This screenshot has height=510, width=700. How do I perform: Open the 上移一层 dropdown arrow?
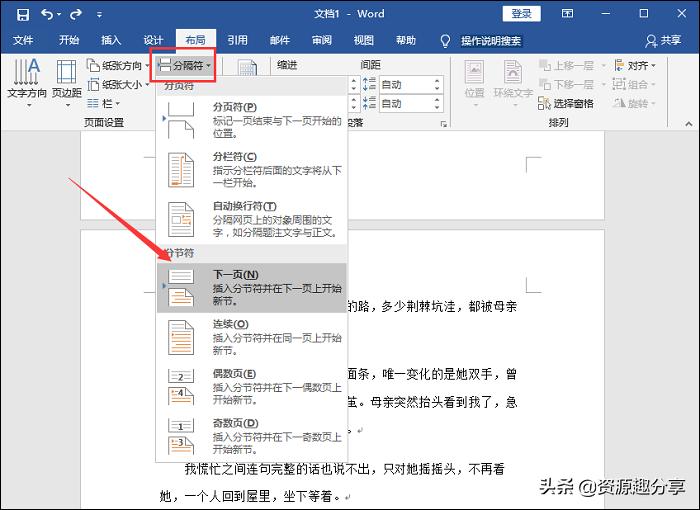click(603, 66)
